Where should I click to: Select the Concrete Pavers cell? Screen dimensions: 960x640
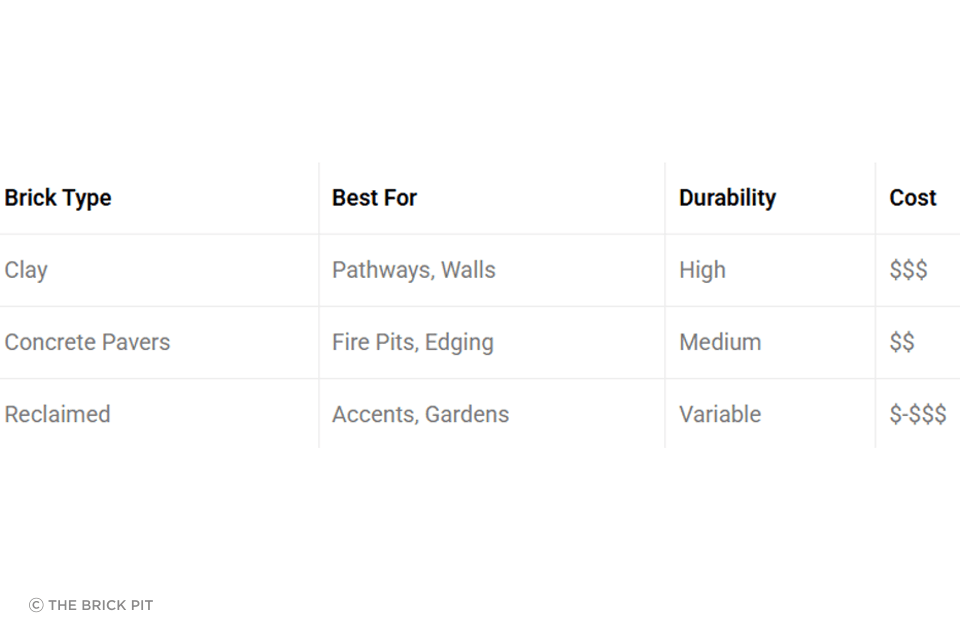coord(87,342)
